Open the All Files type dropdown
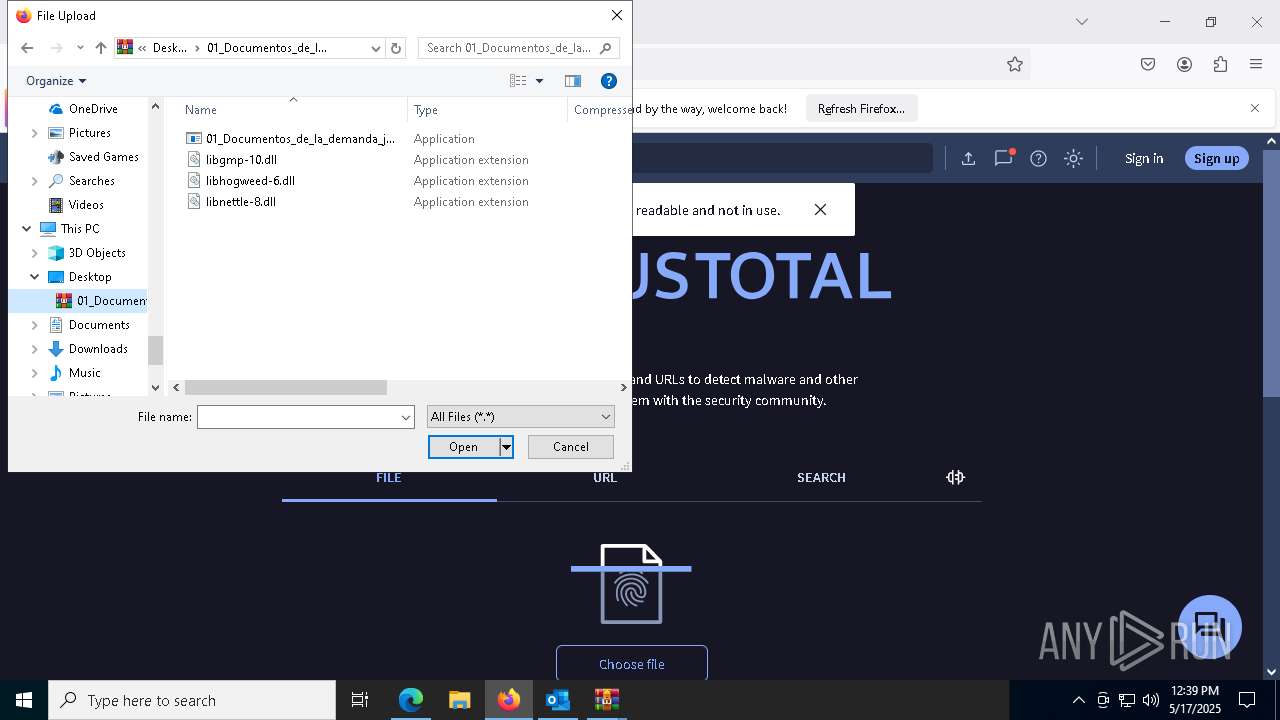The width and height of the screenshot is (1280, 720). (520, 417)
